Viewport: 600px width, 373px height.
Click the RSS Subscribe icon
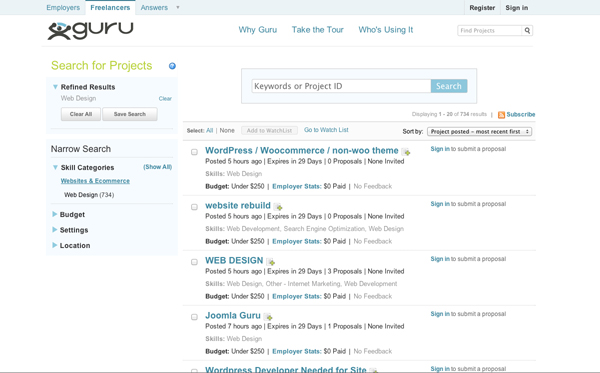[x=501, y=115]
